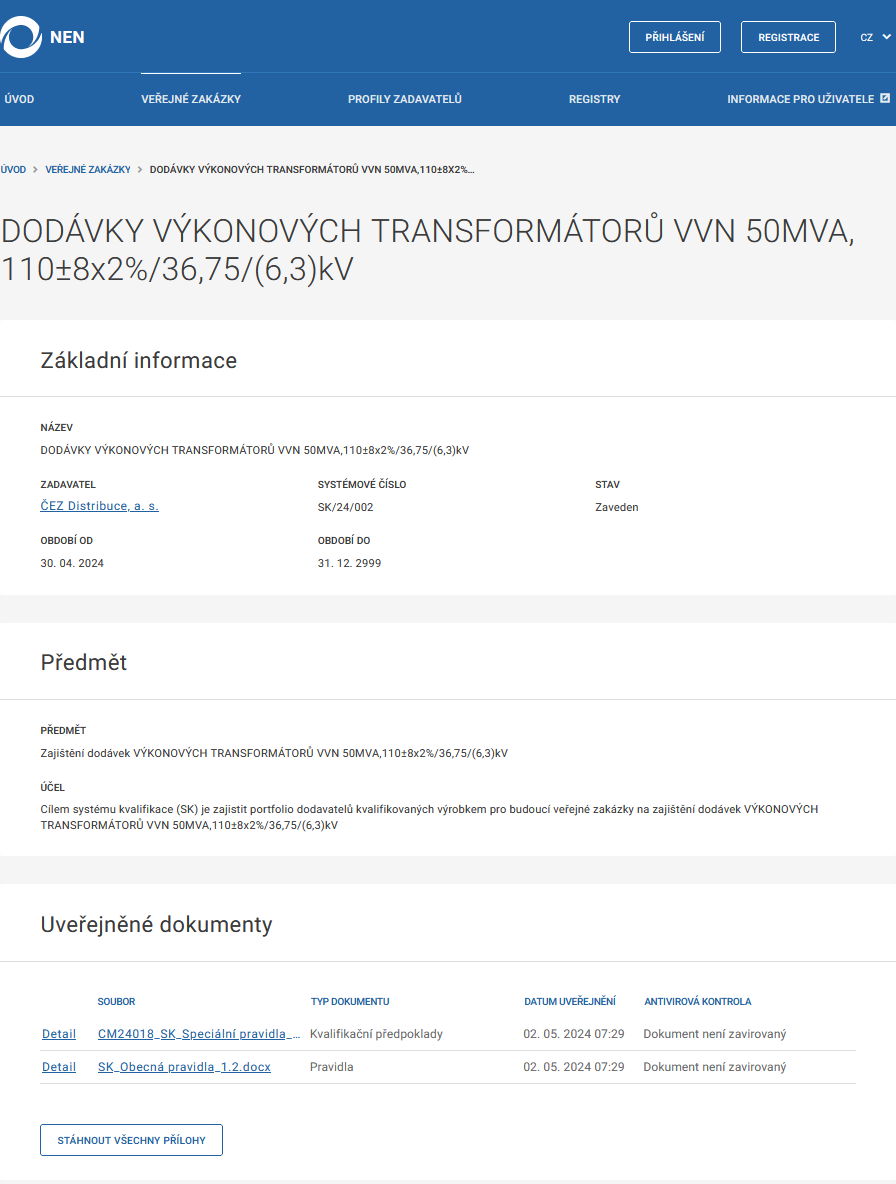
Task: Click the NEN logo
Action: 44,37
